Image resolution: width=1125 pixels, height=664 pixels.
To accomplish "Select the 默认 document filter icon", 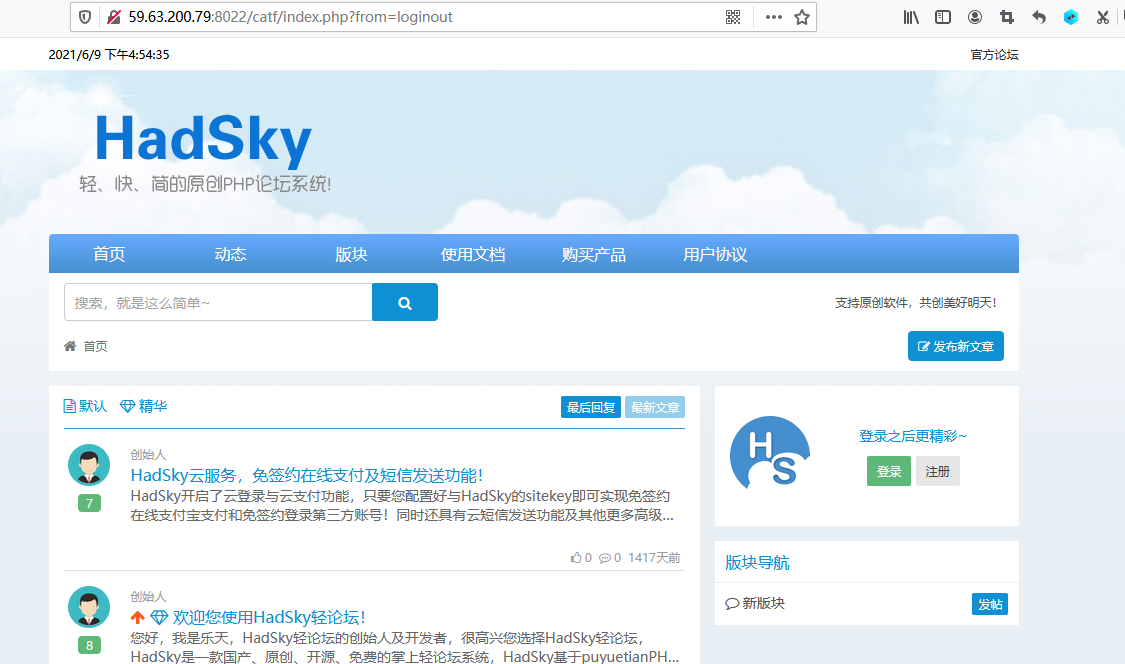I will click(69, 405).
